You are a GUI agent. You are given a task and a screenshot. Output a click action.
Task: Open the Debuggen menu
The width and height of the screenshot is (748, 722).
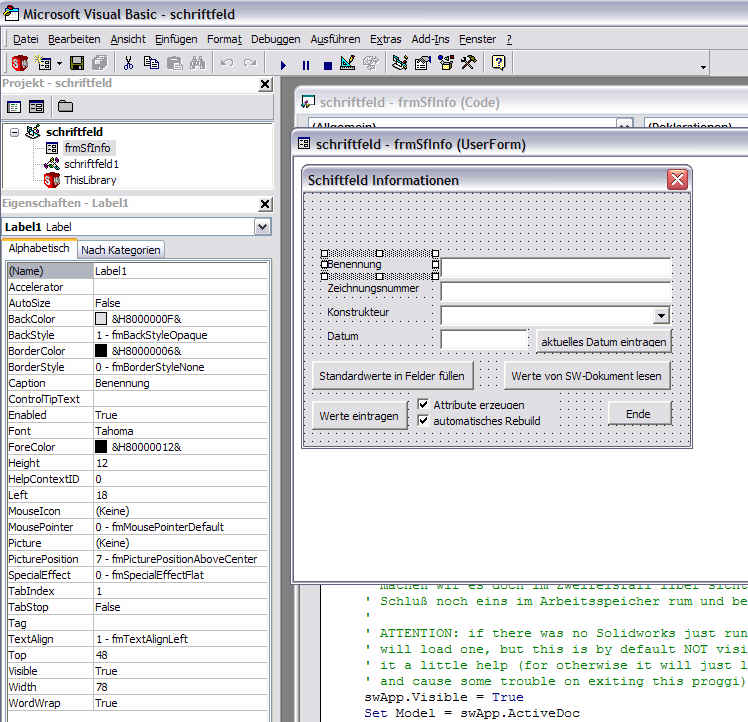(x=275, y=39)
